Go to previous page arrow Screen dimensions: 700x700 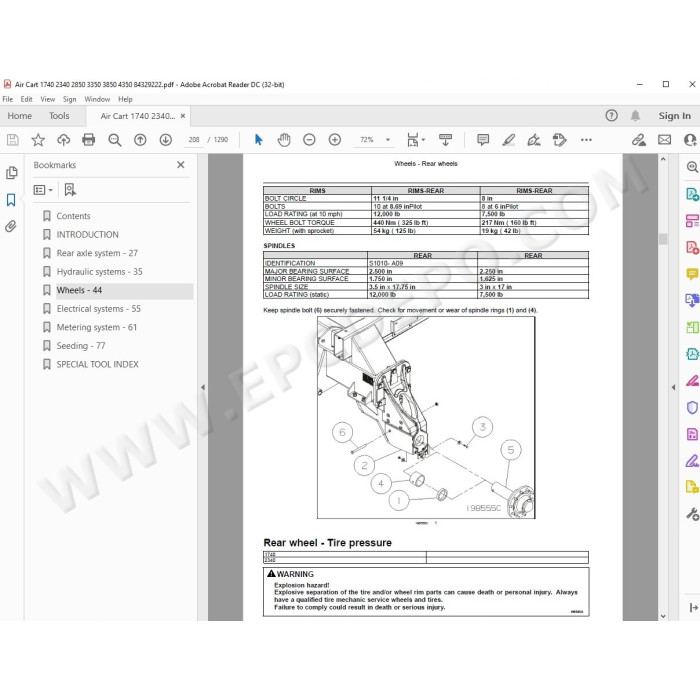pyautogui.click(x=140, y=140)
